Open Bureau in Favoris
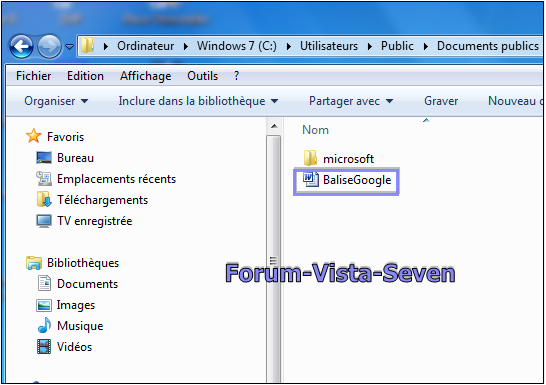 tap(75, 158)
